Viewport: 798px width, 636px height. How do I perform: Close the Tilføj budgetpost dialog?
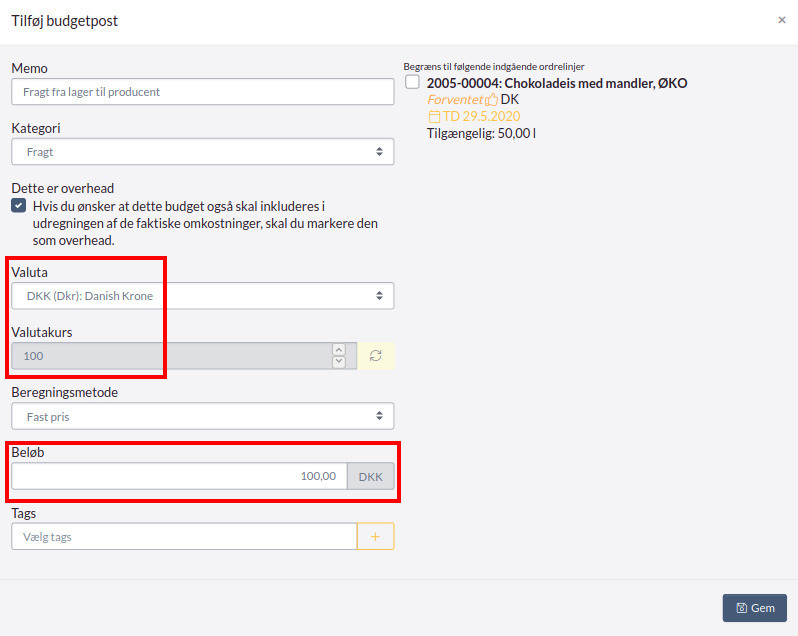782,20
